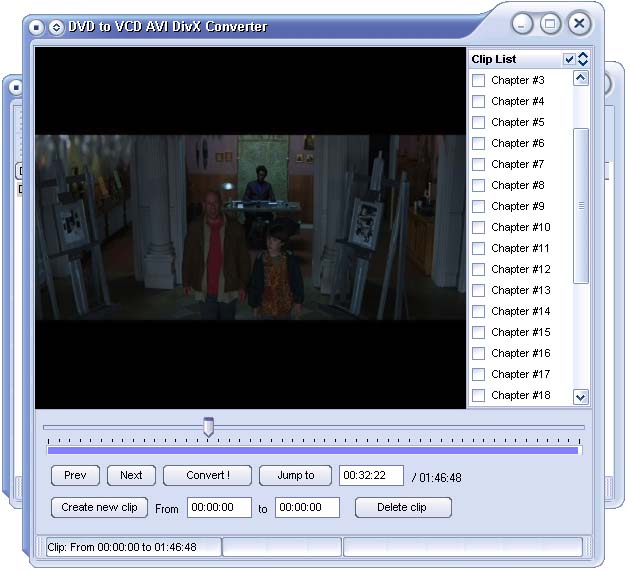This screenshot has width=630, height=571.
Task: Click the total duration text / 01:46:48
Action: click(437, 478)
